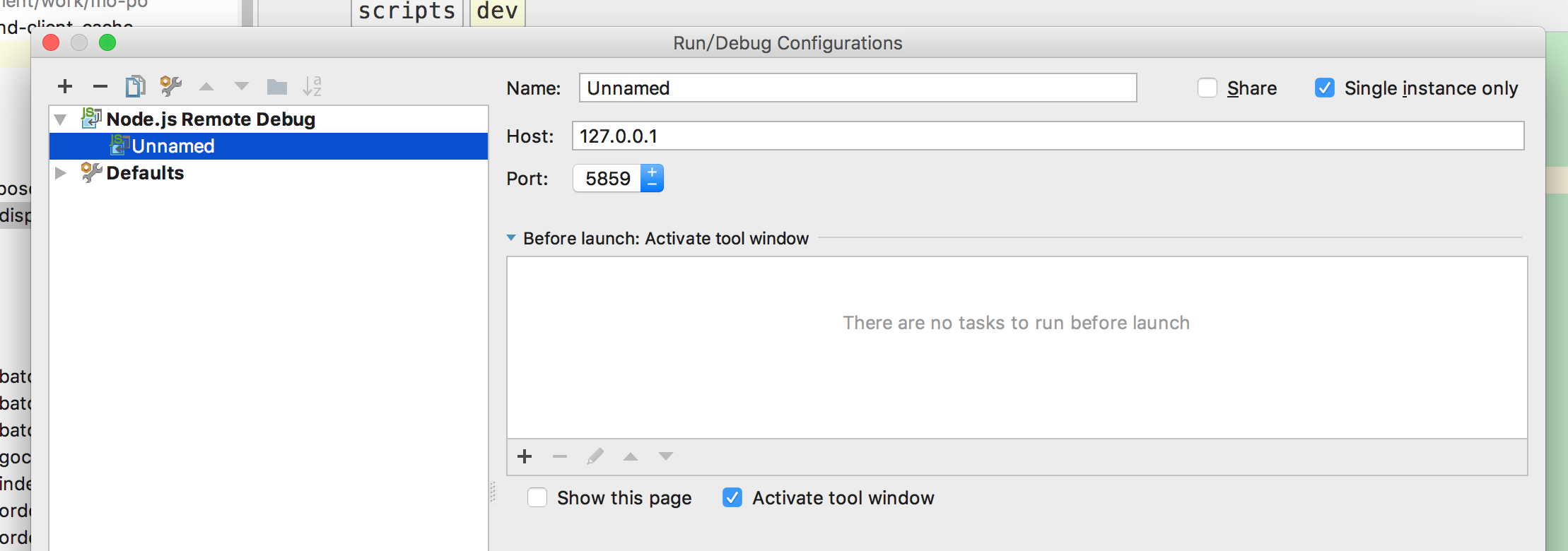Collapse the Node.js Remote Debug group
This screenshot has width=1568, height=551.
[x=61, y=119]
